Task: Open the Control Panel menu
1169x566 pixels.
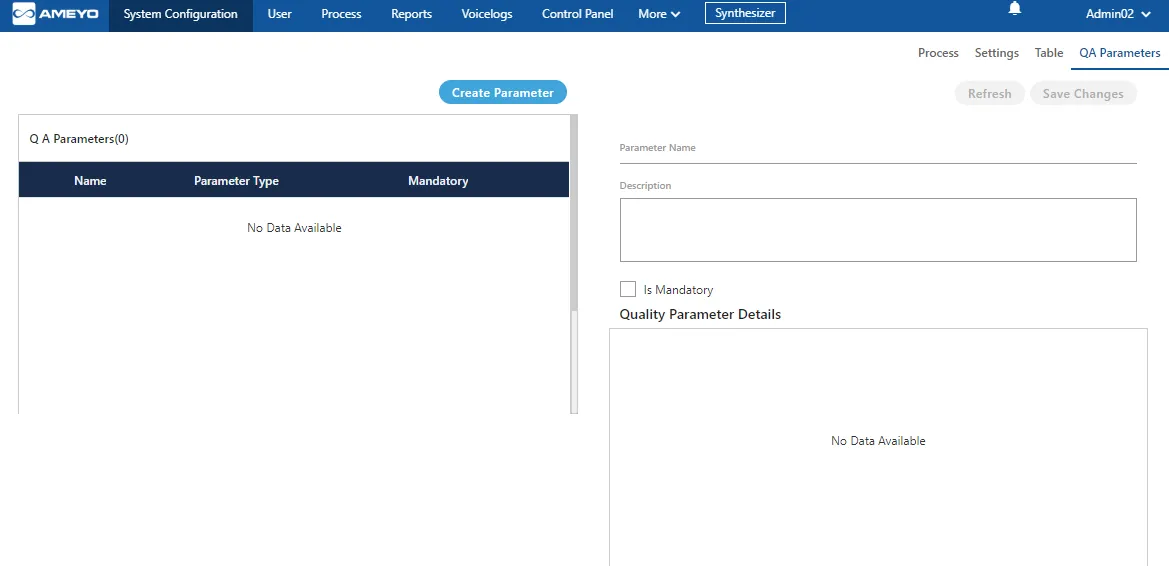Action: [x=578, y=14]
